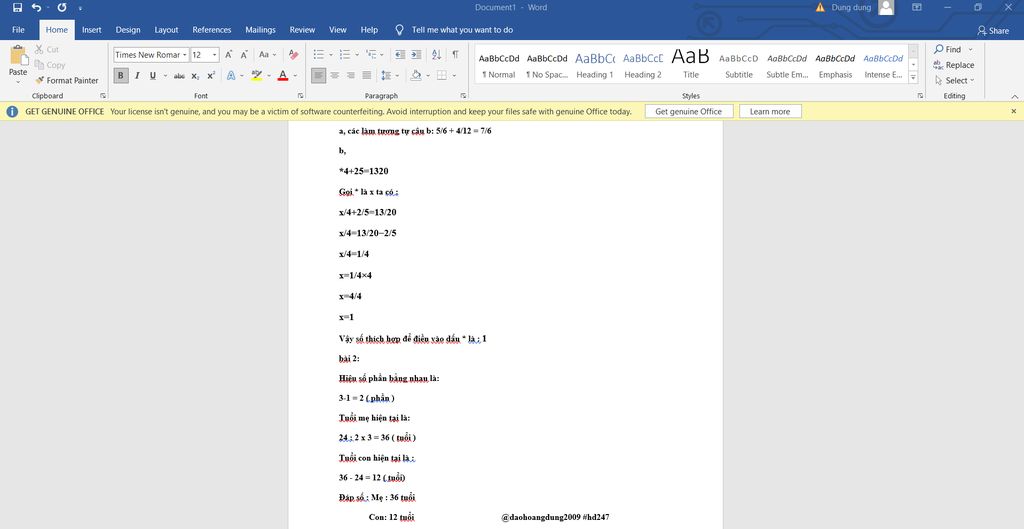Open Font dialog box launcher
Screen dimensions: 1024x529
[x=301, y=95]
